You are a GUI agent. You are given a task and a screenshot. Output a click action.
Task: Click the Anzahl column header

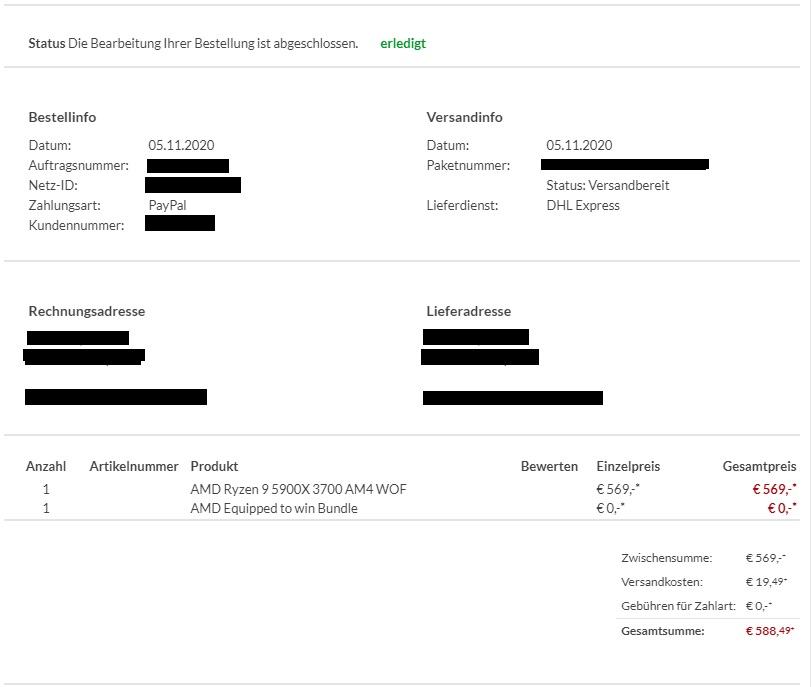tap(46, 466)
